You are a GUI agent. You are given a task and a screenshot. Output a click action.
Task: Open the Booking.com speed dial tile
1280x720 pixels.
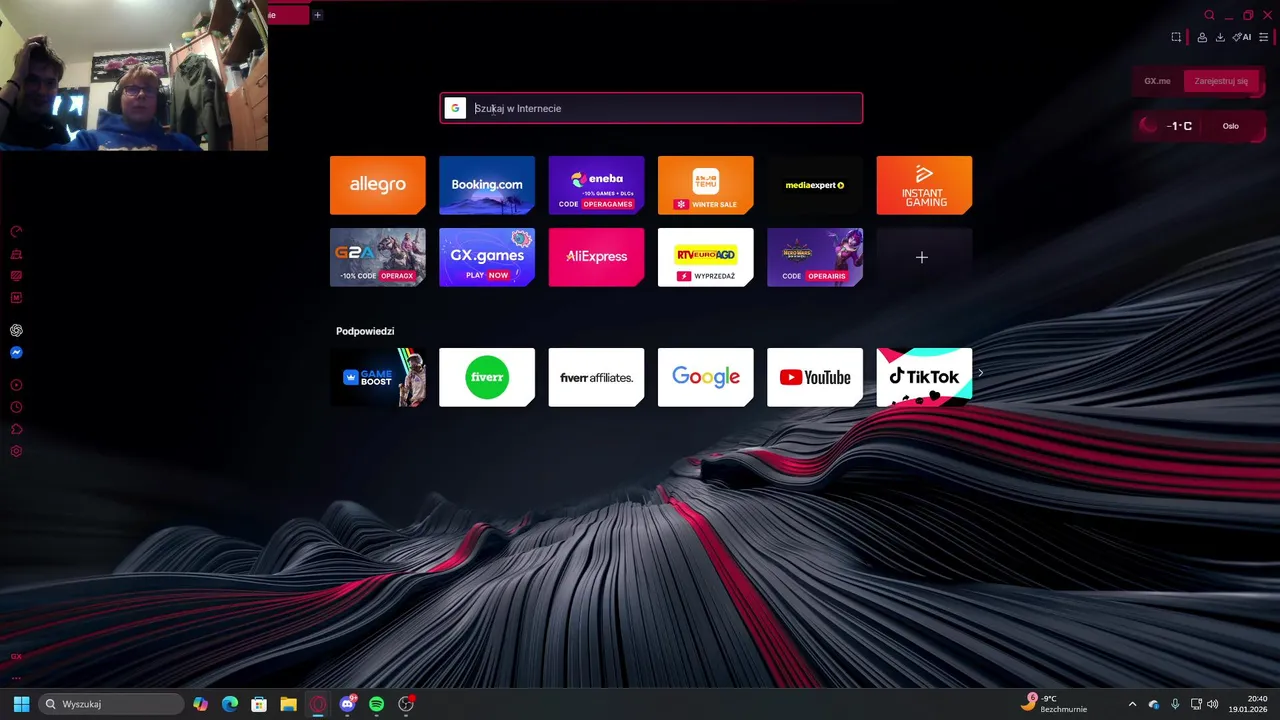[487, 185]
